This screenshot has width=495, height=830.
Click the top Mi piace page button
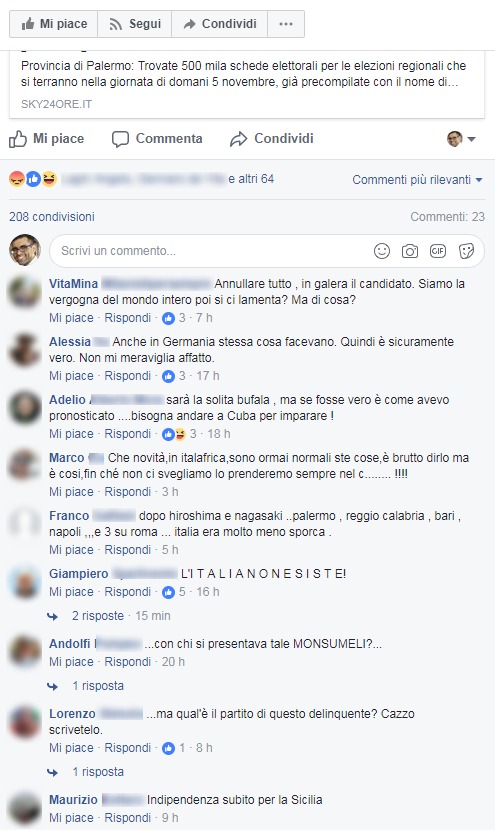click(x=53, y=24)
